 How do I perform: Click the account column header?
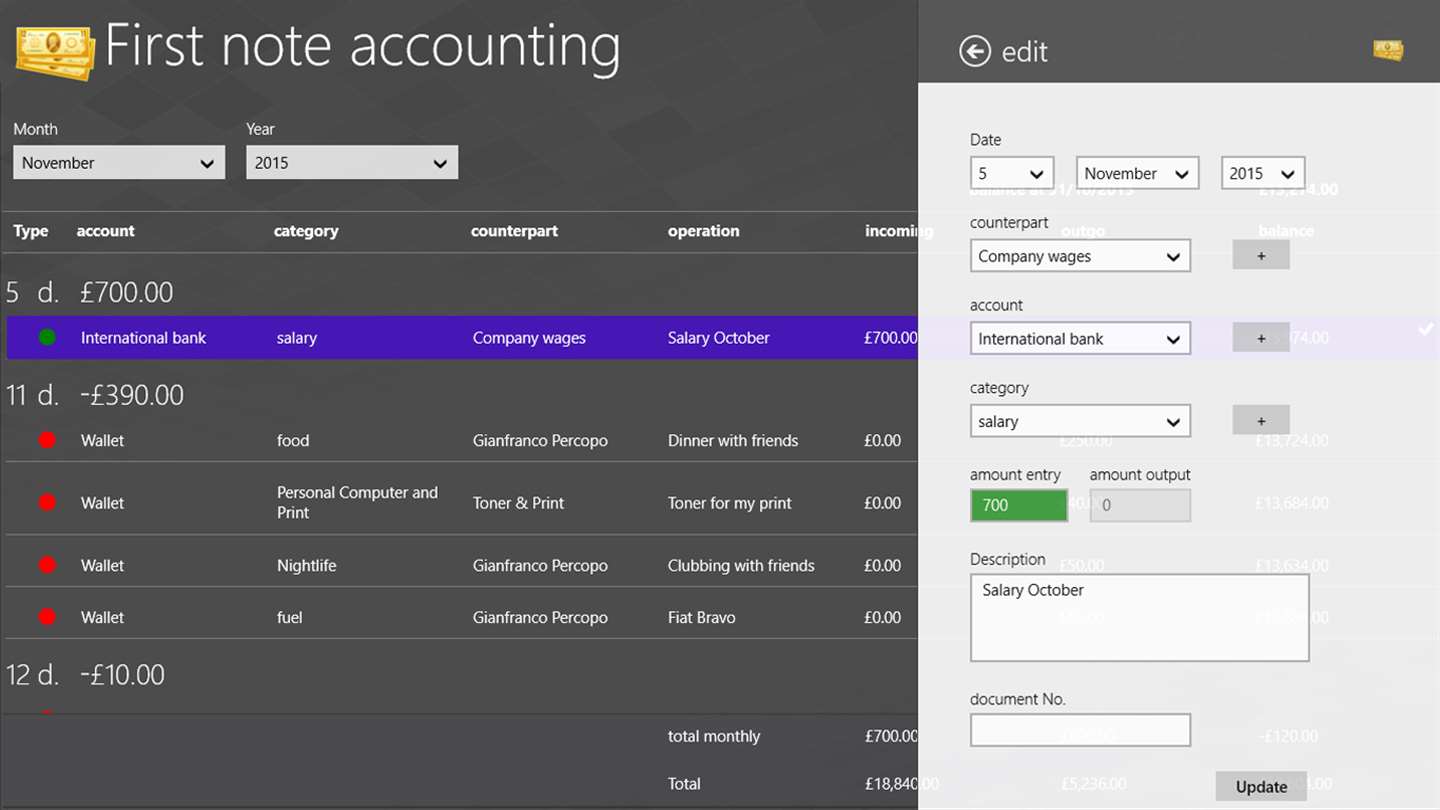pos(105,231)
